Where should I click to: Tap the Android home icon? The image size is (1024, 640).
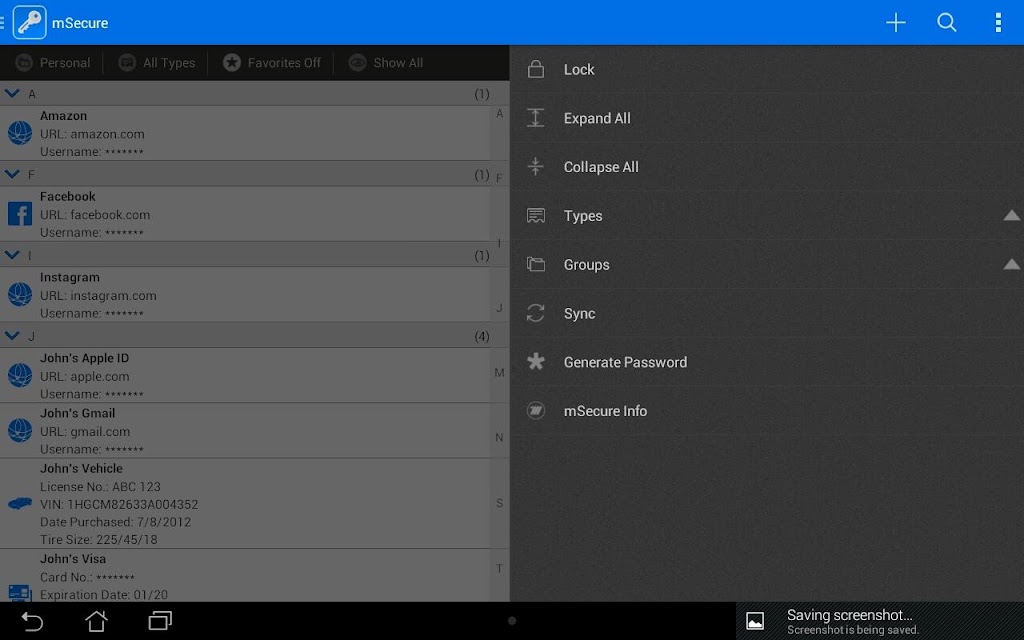click(96, 620)
